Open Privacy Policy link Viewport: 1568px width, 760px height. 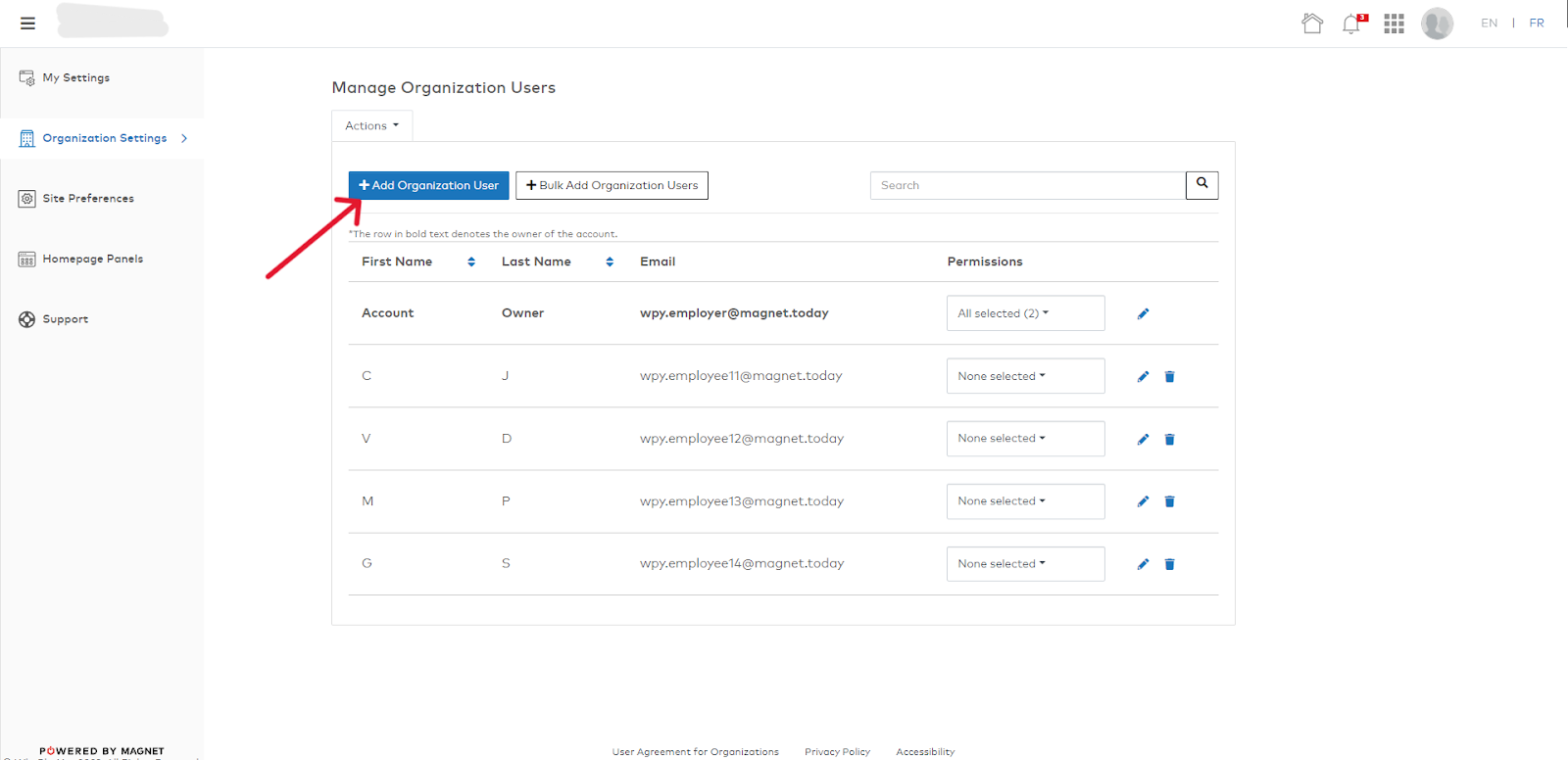(838, 752)
